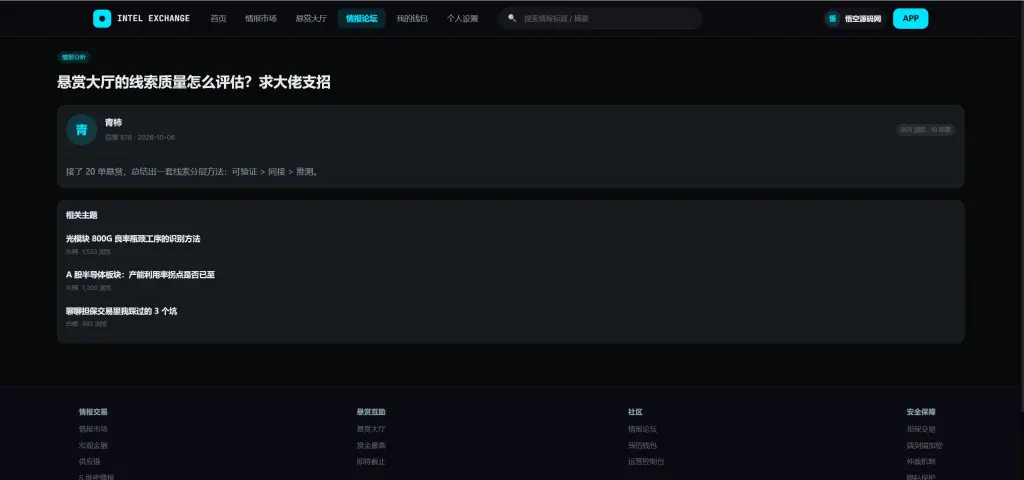Click the 892 浏览 meta text
The image size is (1024, 480).
(x=87, y=324)
